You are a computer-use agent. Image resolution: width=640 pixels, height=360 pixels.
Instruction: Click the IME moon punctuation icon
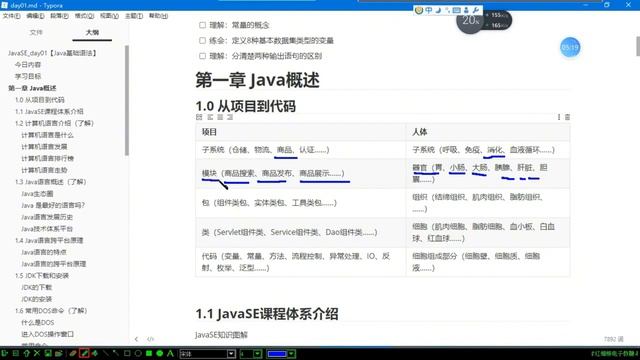tap(438, 10)
